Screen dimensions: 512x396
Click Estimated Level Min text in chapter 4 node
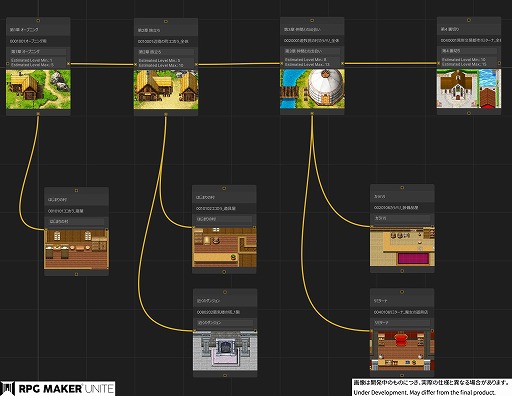tap(464, 60)
